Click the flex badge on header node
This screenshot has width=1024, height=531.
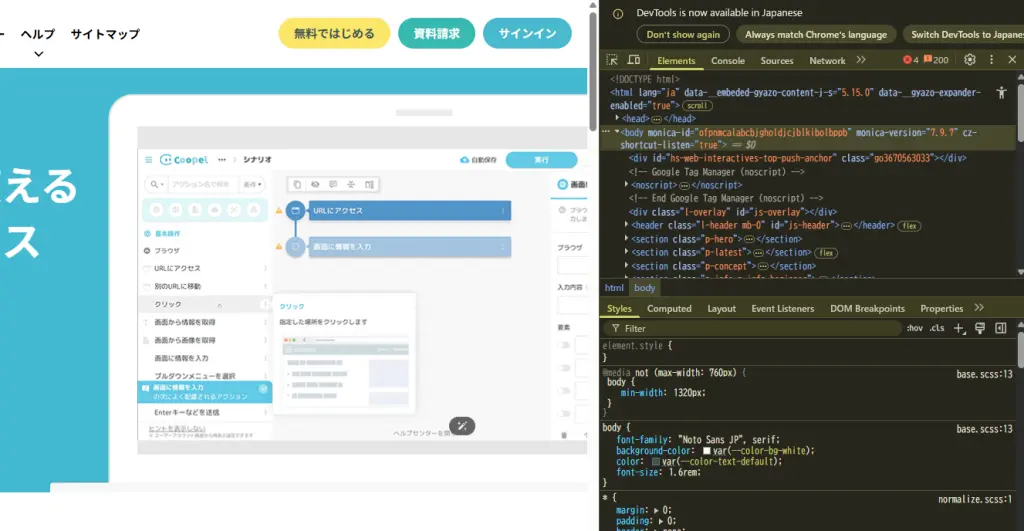coord(909,226)
